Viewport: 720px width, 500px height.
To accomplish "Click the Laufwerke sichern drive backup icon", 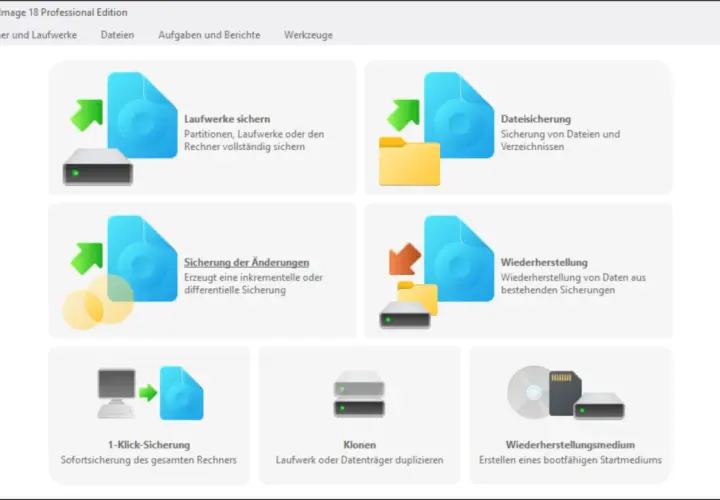I will click(x=120, y=129).
